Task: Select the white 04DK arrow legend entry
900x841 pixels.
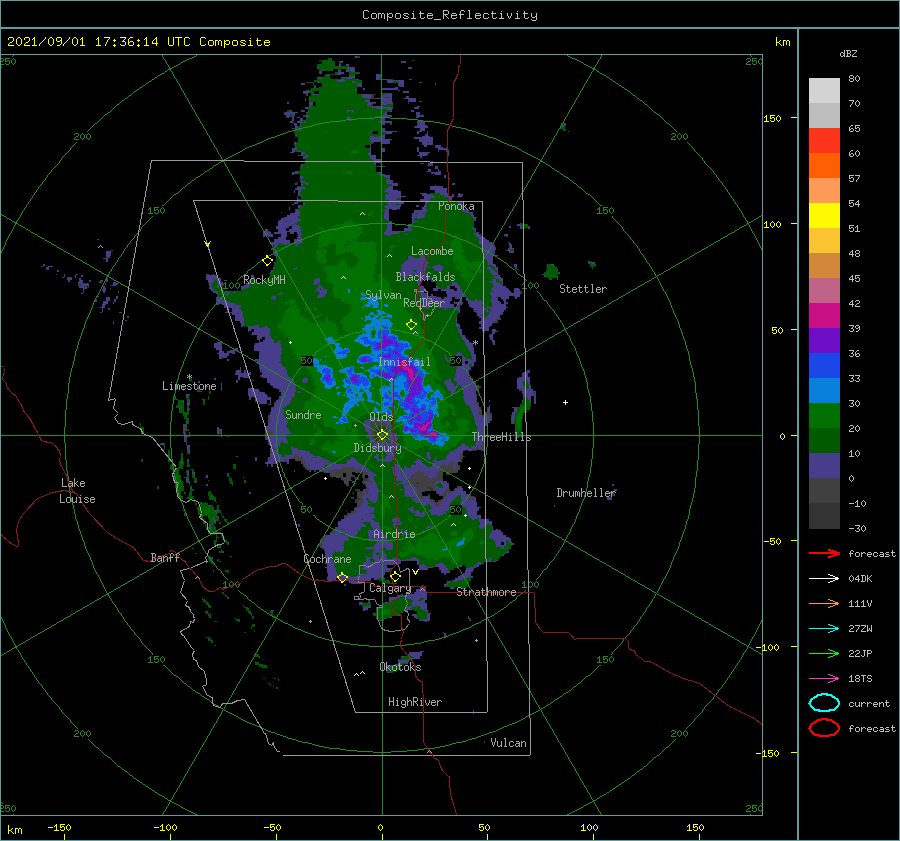Action: point(824,578)
